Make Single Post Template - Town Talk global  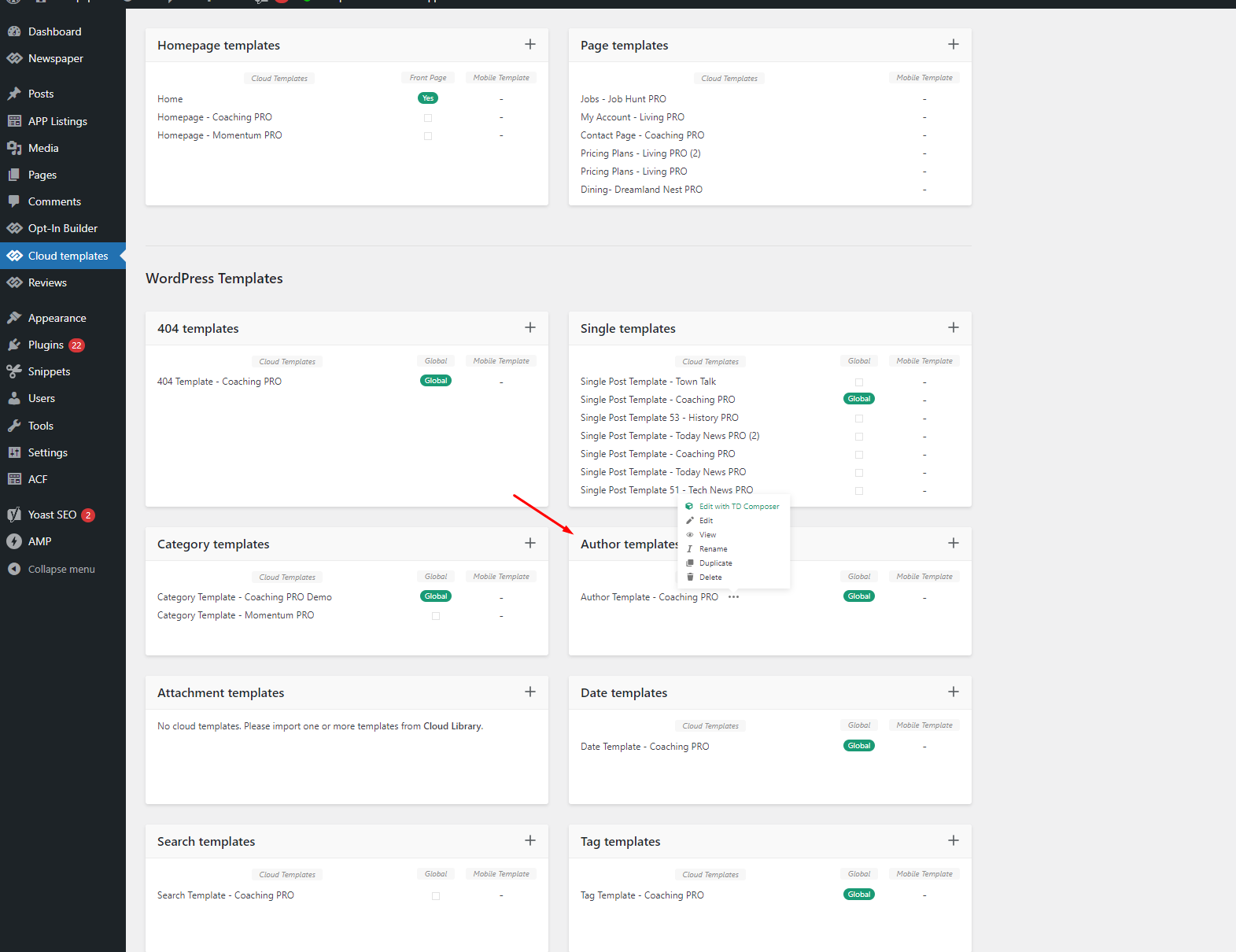(859, 382)
